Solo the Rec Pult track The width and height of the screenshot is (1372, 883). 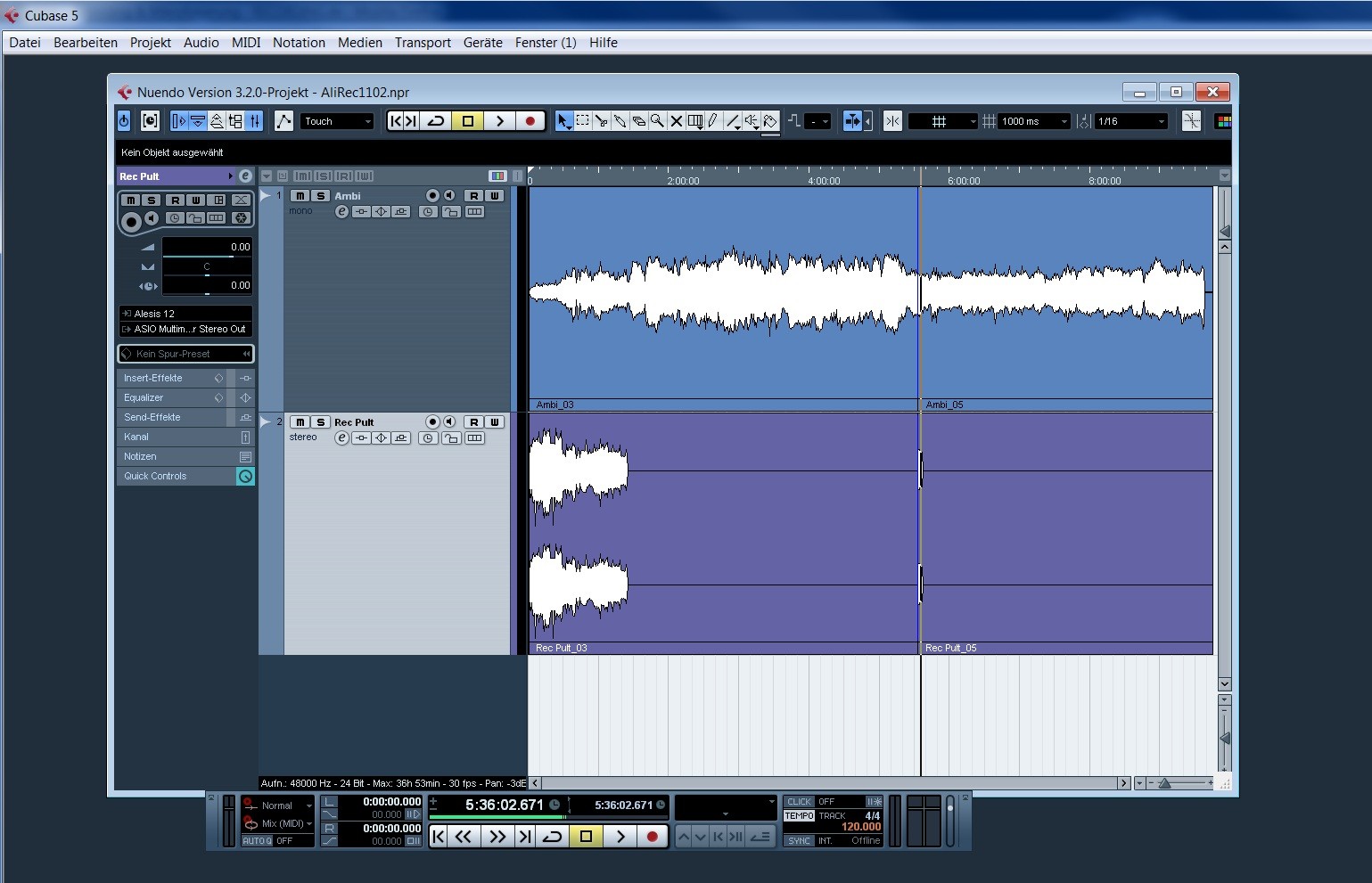click(320, 422)
